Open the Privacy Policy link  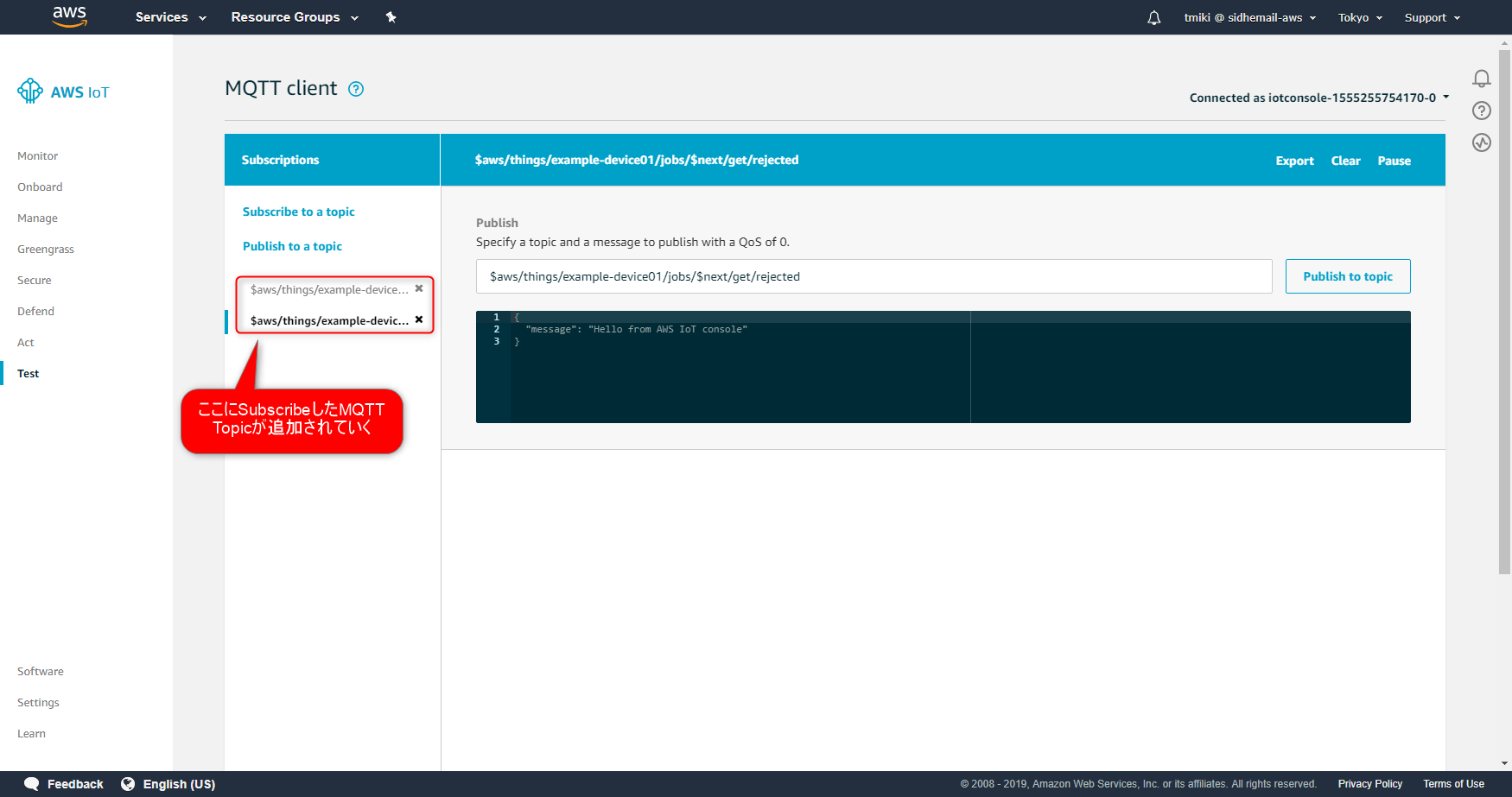(1369, 784)
